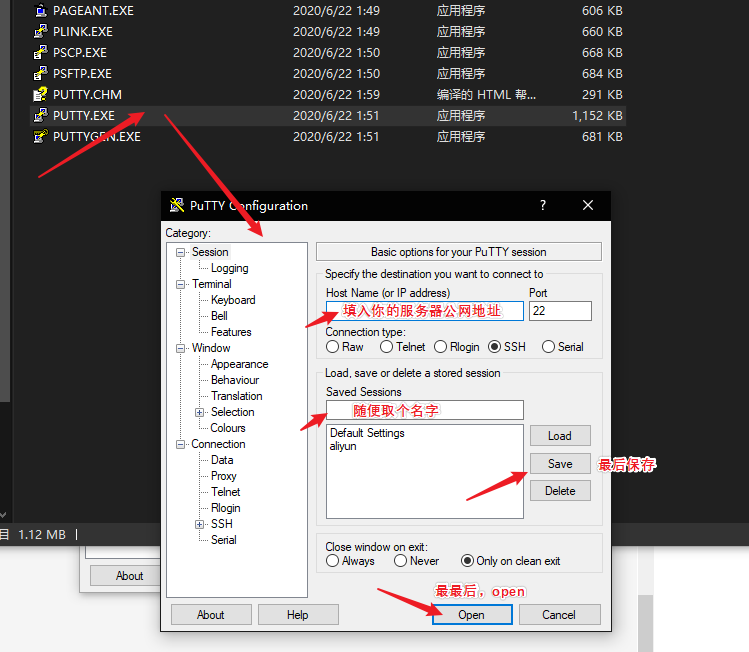This screenshot has width=749, height=652.
Task: Collapse the Connection tree node
Action: (181, 444)
